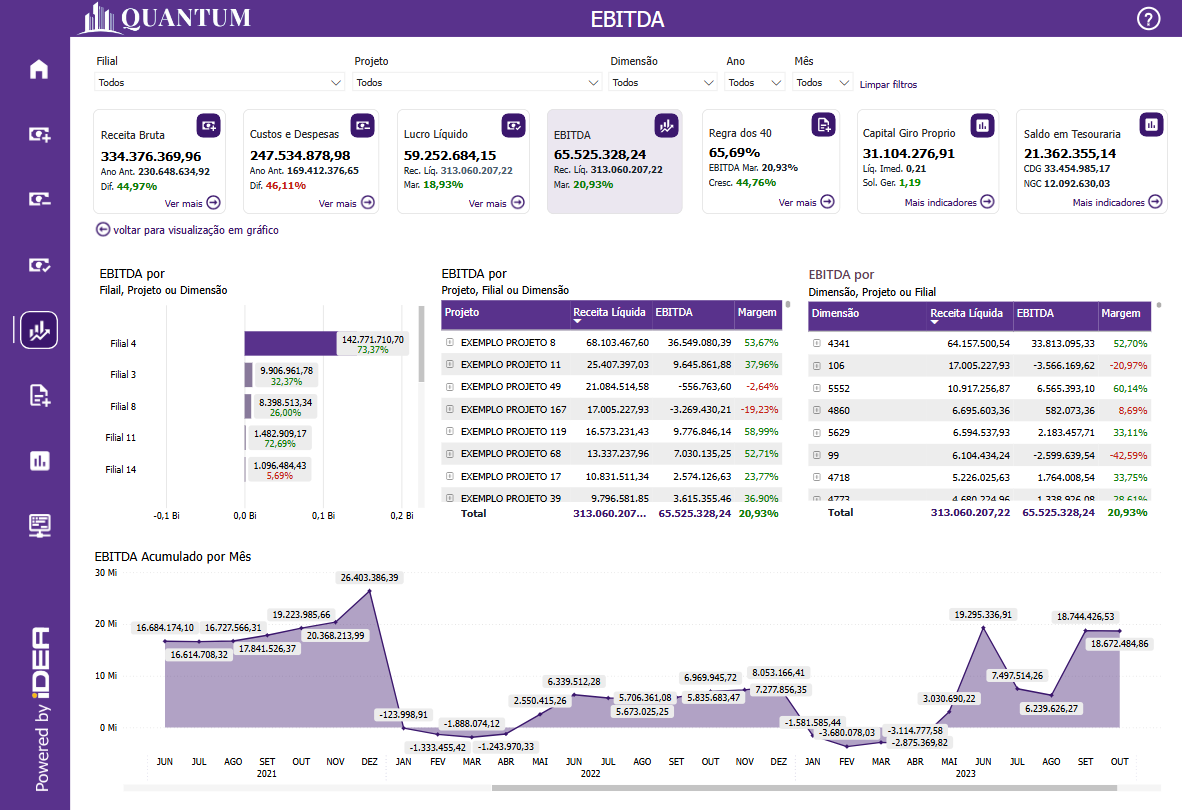
Task: Click the Receita Bruta card icon
Action: (x=208, y=125)
